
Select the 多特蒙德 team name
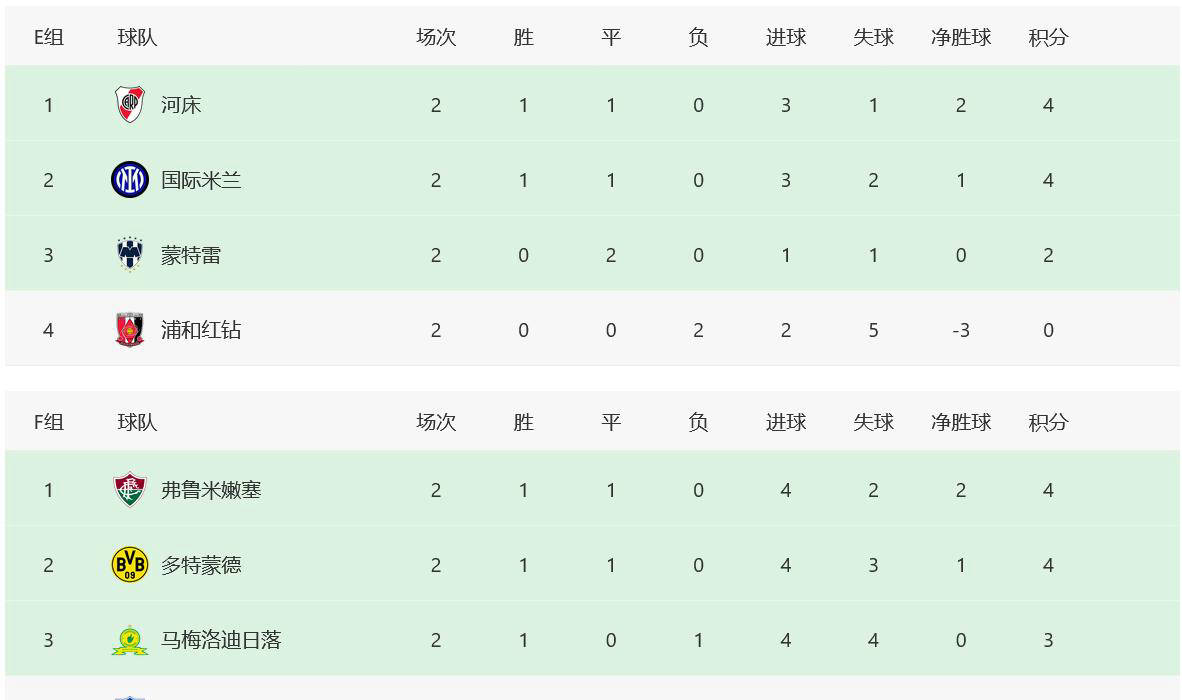201,565
